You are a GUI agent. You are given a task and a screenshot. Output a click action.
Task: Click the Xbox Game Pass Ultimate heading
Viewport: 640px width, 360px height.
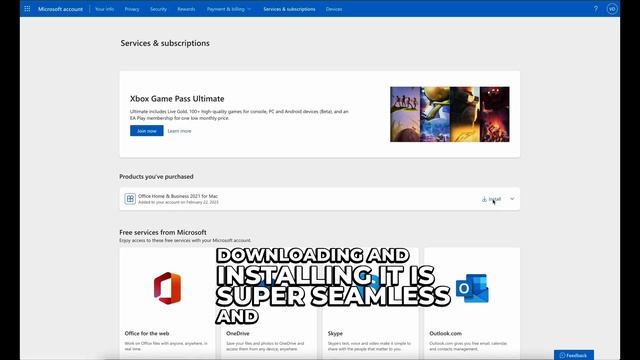coord(177,99)
